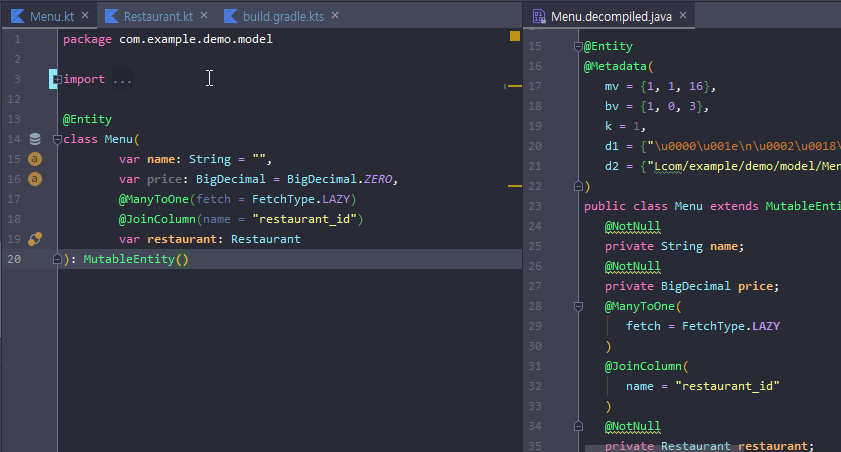Screen dimensions: 841x452
Task: Click the relationship gutter icon on line 19
Action: pyautogui.click(x=35, y=239)
